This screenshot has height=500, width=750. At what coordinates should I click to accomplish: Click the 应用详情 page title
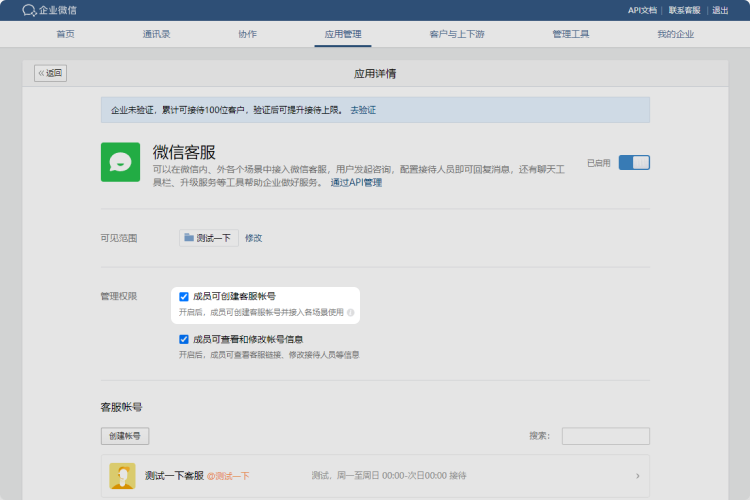tap(375, 74)
